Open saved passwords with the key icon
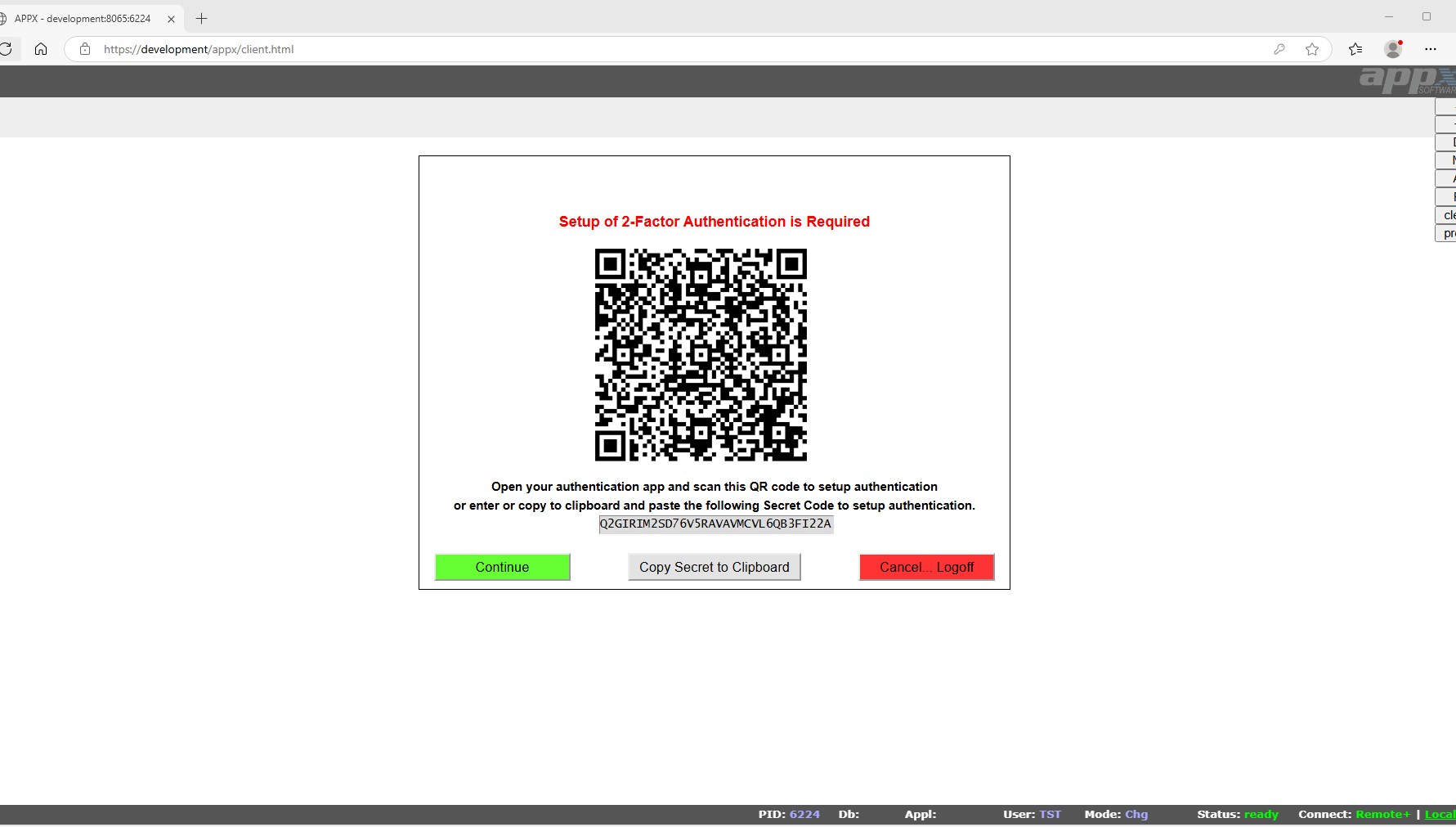The image size is (1456, 827). click(x=1279, y=49)
